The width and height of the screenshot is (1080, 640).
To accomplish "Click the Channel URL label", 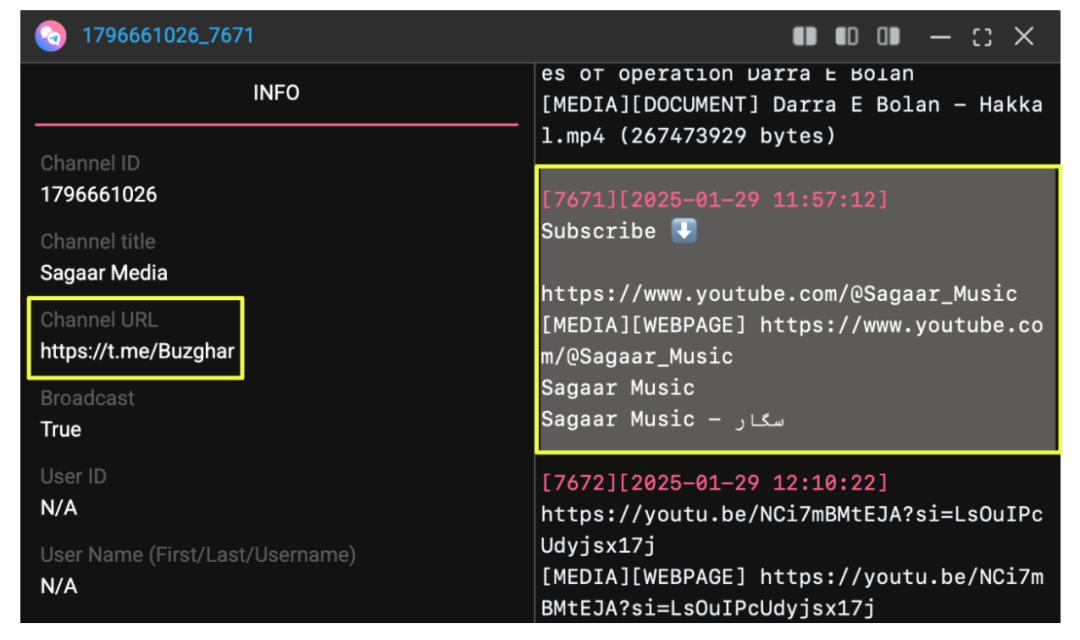I will click(x=99, y=320).
